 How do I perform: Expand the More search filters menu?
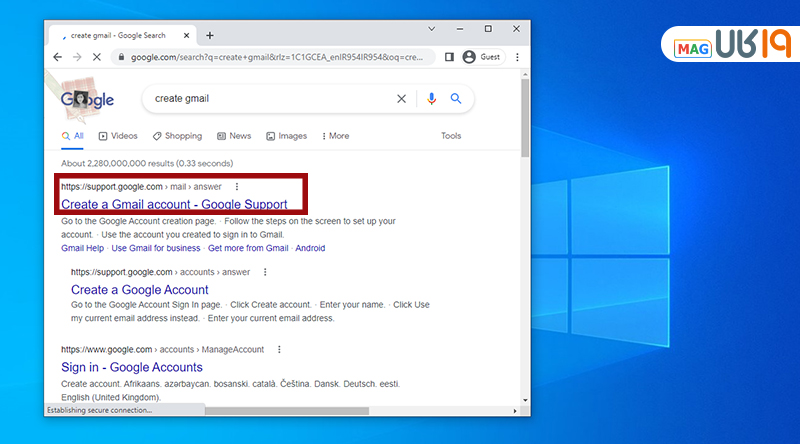(x=334, y=136)
